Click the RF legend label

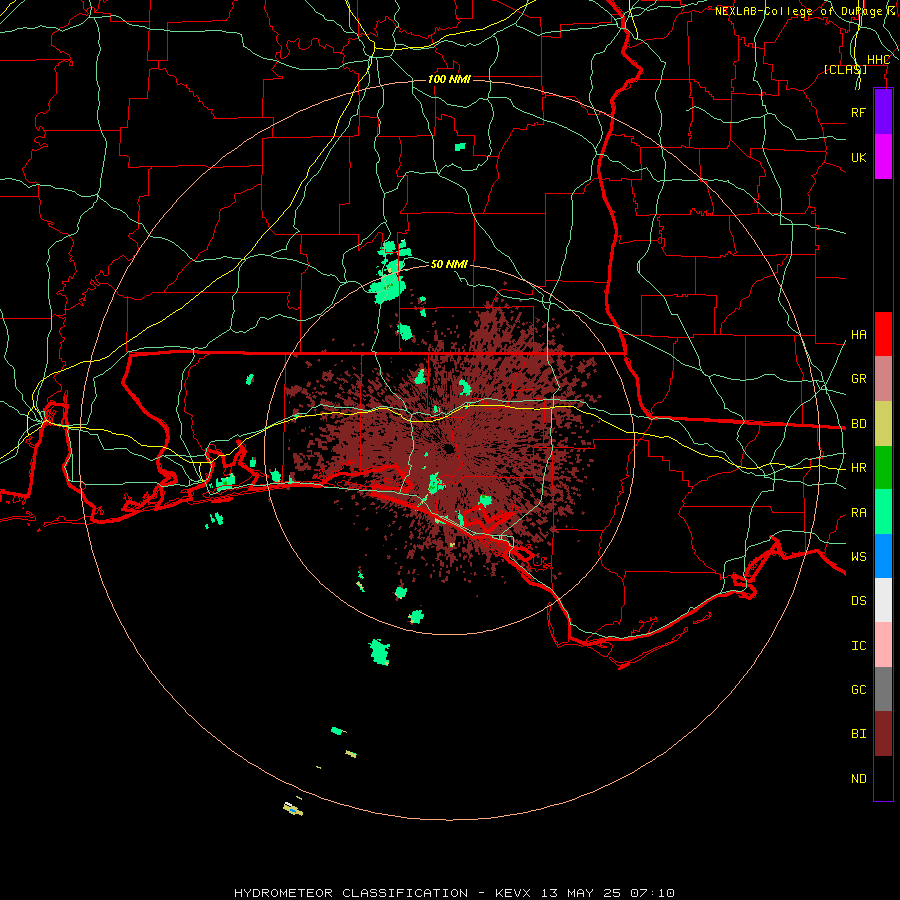click(x=858, y=112)
